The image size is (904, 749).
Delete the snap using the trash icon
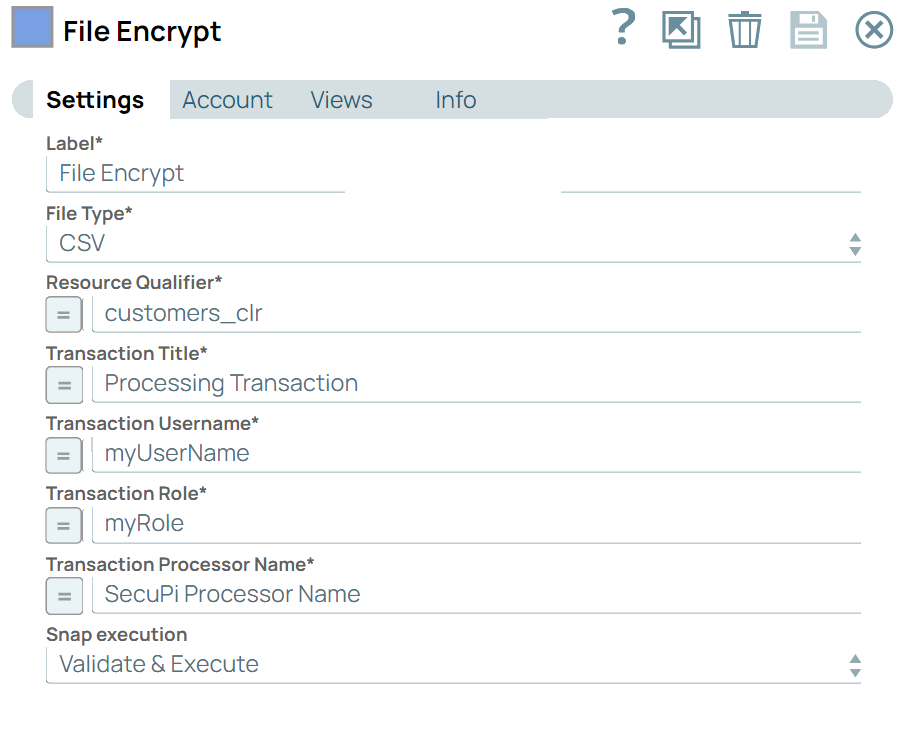745,29
